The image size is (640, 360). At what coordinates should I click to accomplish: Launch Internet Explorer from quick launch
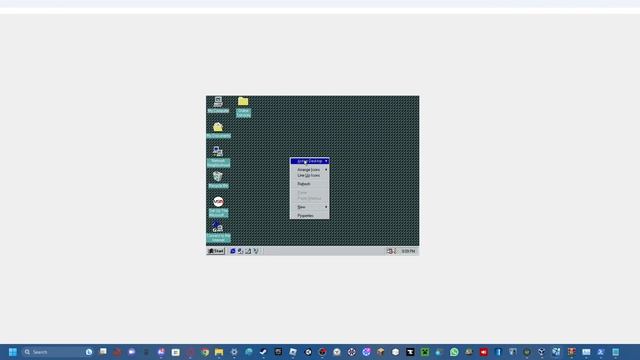(233, 251)
